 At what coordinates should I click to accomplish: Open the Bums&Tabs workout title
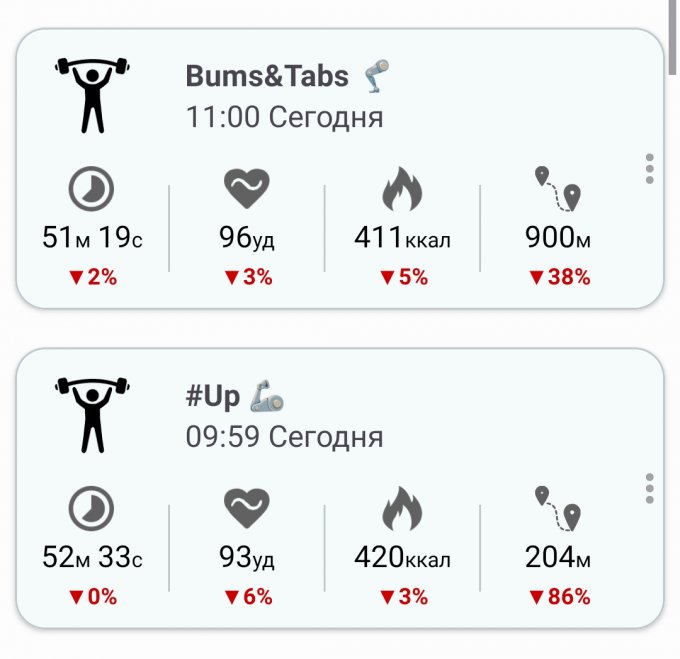267,76
